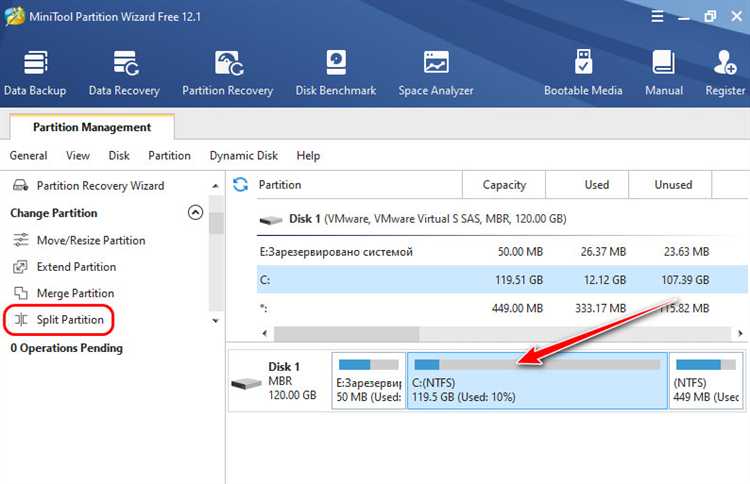The image size is (750, 484).
Task: Open the Dynamic Disk menu
Action: [243, 155]
